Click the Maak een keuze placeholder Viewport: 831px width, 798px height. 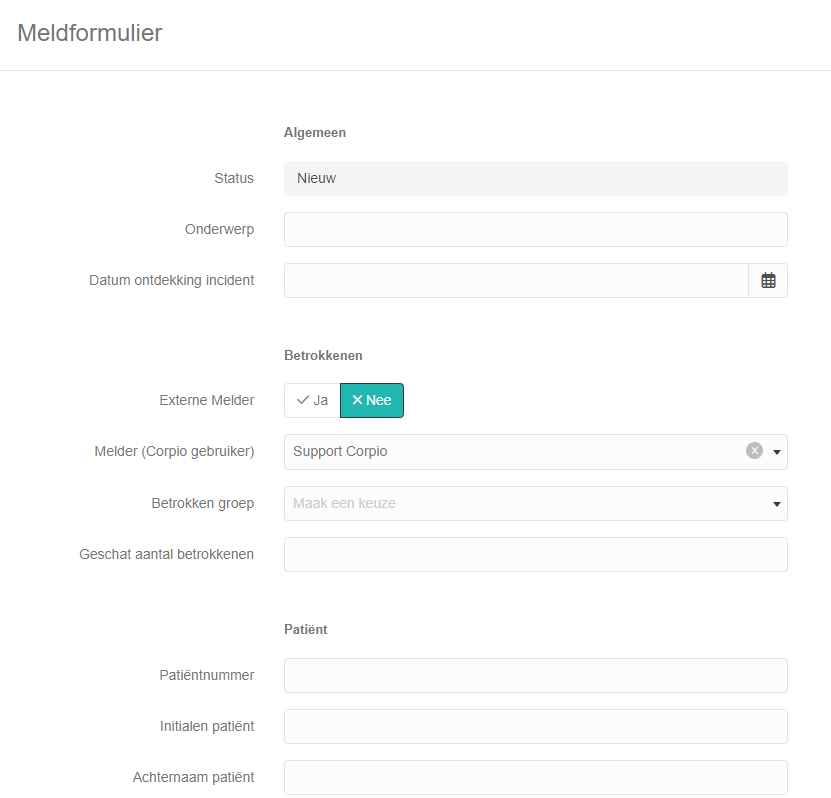pyautogui.click(x=344, y=503)
